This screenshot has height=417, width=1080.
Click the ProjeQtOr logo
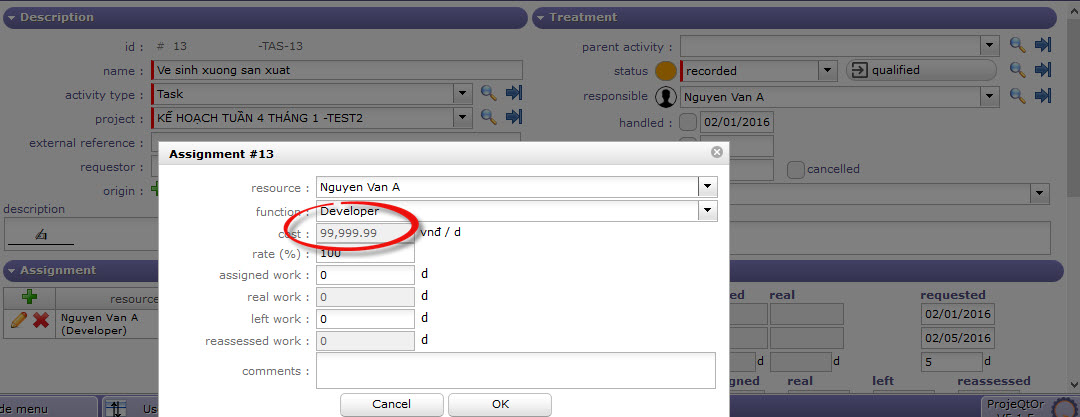point(1064,407)
